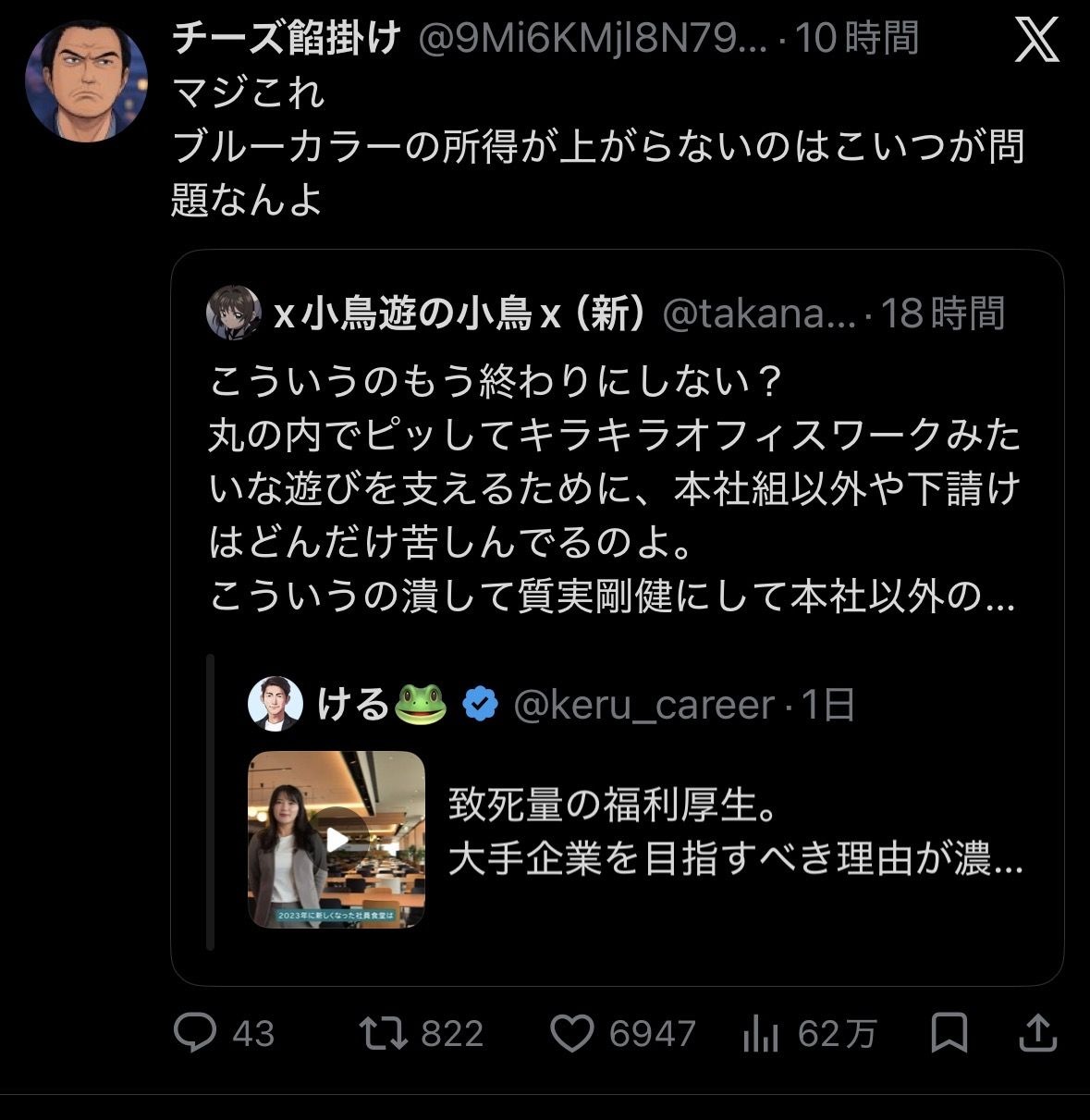Open the Grok X logo icon
The width and height of the screenshot is (1090, 1120).
pyautogui.click(x=1035, y=41)
